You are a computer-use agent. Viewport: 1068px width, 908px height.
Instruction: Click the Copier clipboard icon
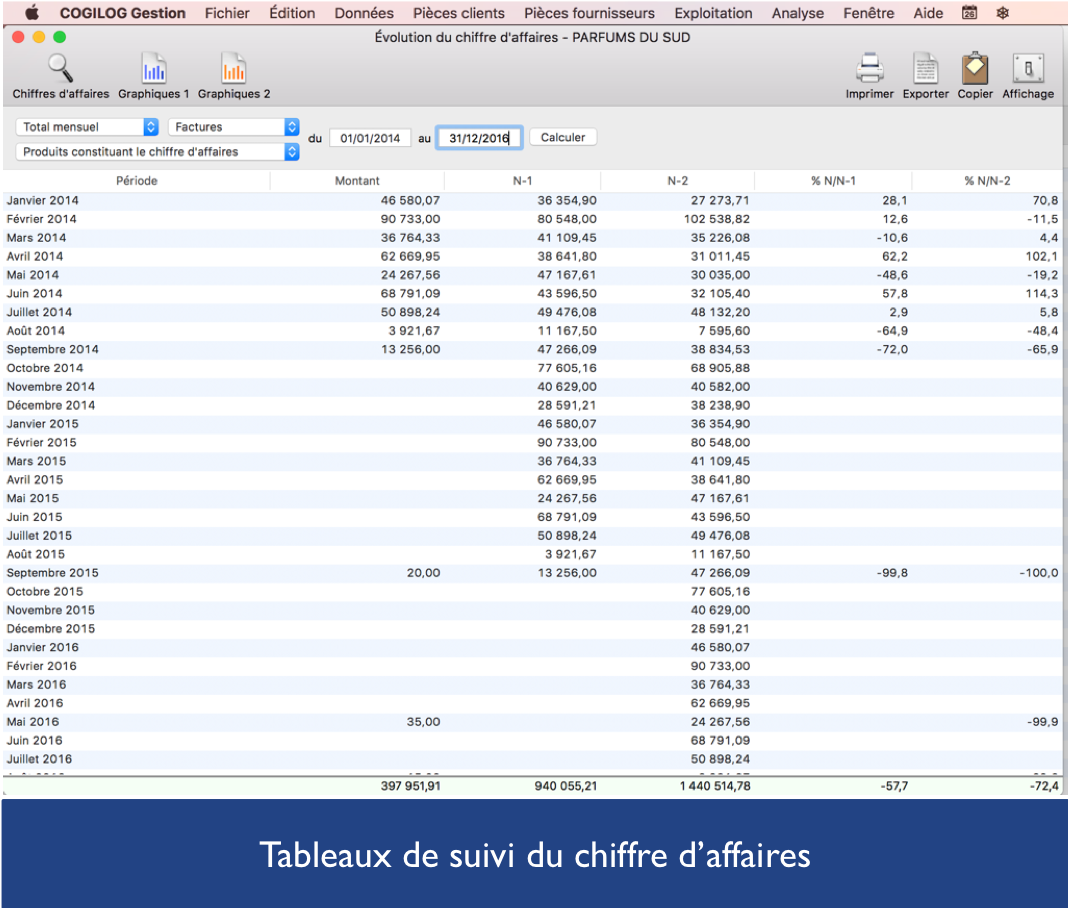975,68
